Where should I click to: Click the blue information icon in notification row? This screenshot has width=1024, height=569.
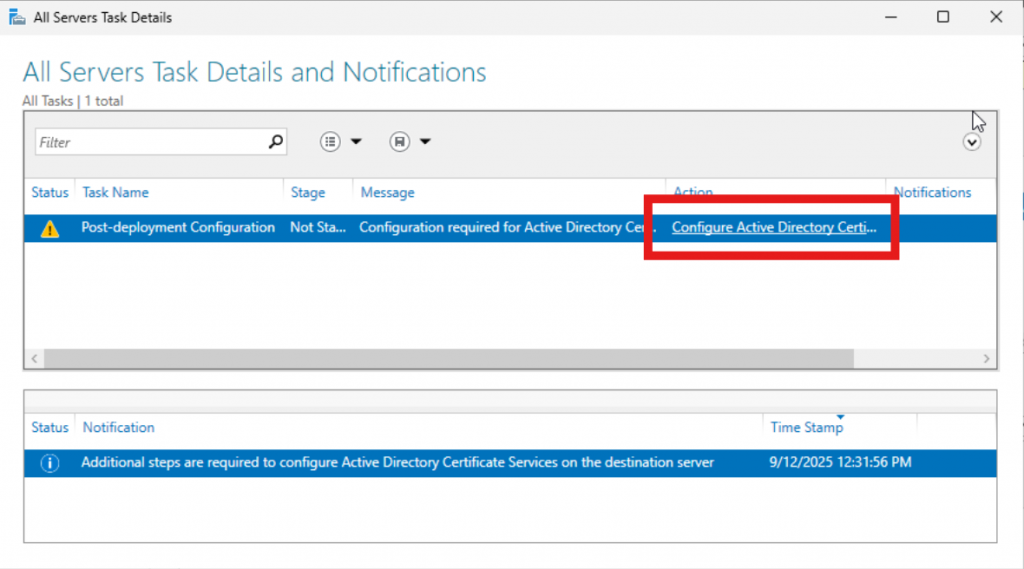pyautogui.click(x=50, y=463)
